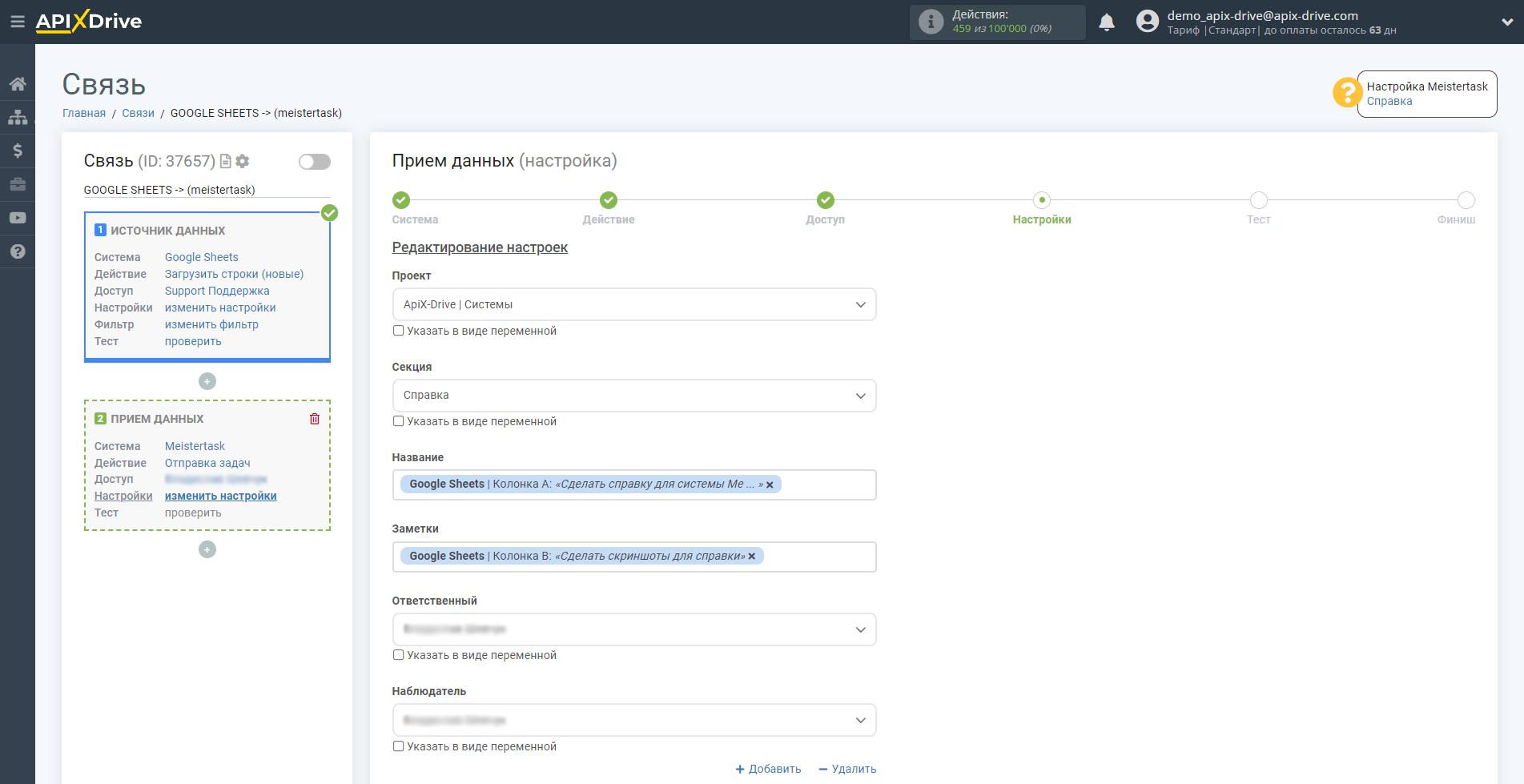Delete the data receiver block
The image size is (1524, 784).
coord(315,419)
